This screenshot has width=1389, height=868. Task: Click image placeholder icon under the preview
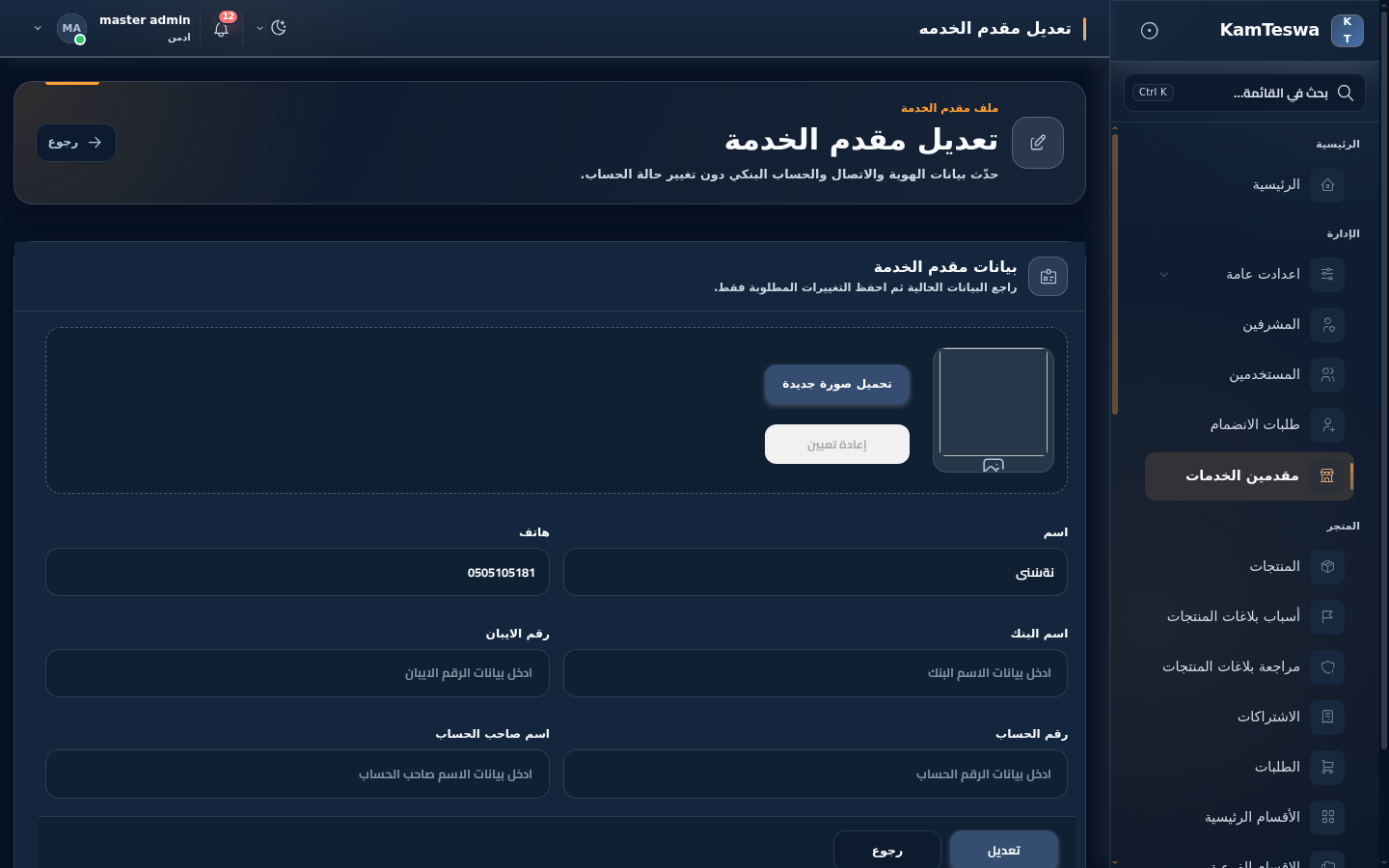(x=994, y=465)
